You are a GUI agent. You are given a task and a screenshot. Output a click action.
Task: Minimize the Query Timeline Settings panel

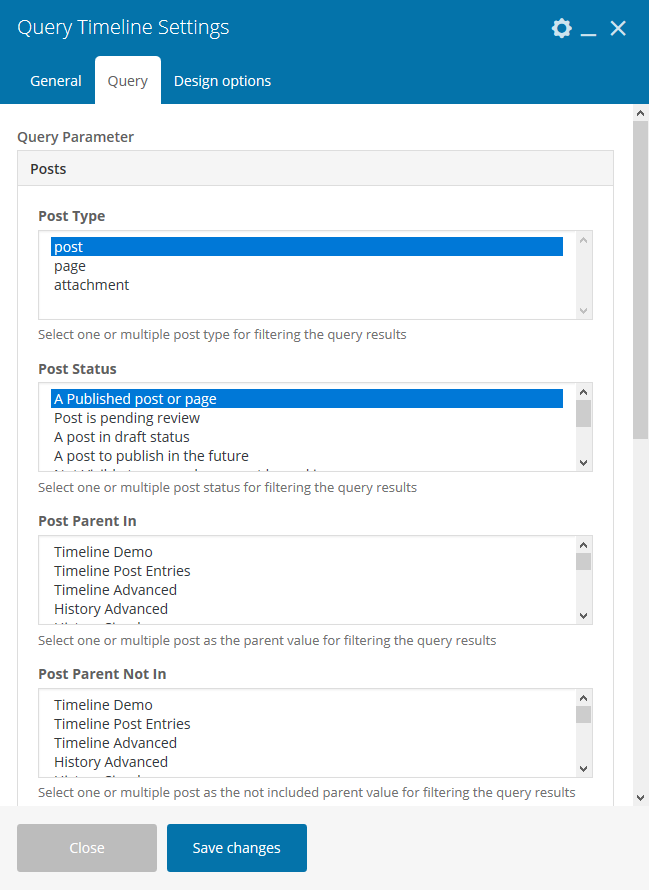pyautogui.click(x=589, y=29)
